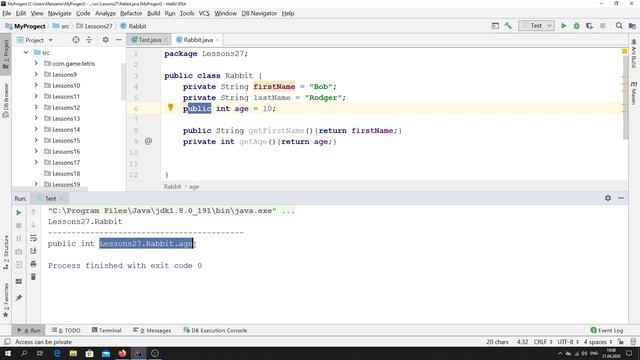
Task: Open the Refactor menu
Action: click(x=131, y=13)
